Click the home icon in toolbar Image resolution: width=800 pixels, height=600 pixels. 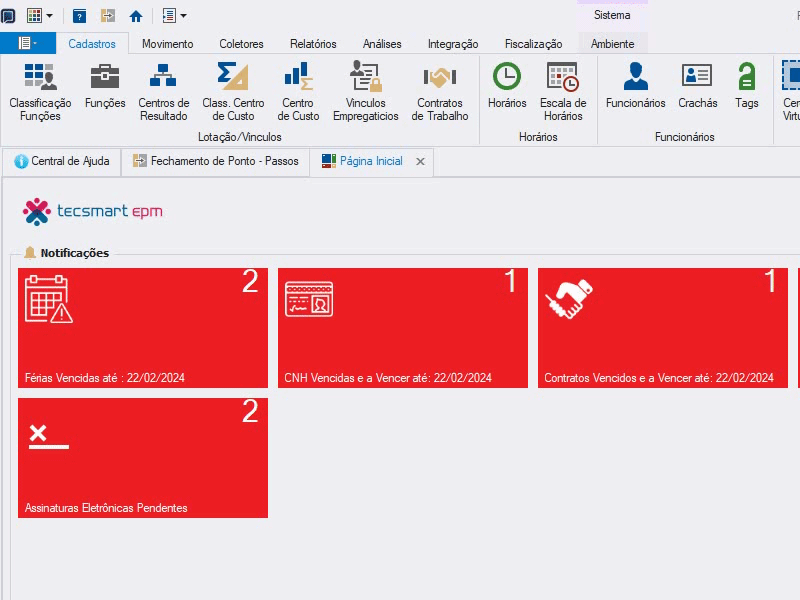pos(136,16)
